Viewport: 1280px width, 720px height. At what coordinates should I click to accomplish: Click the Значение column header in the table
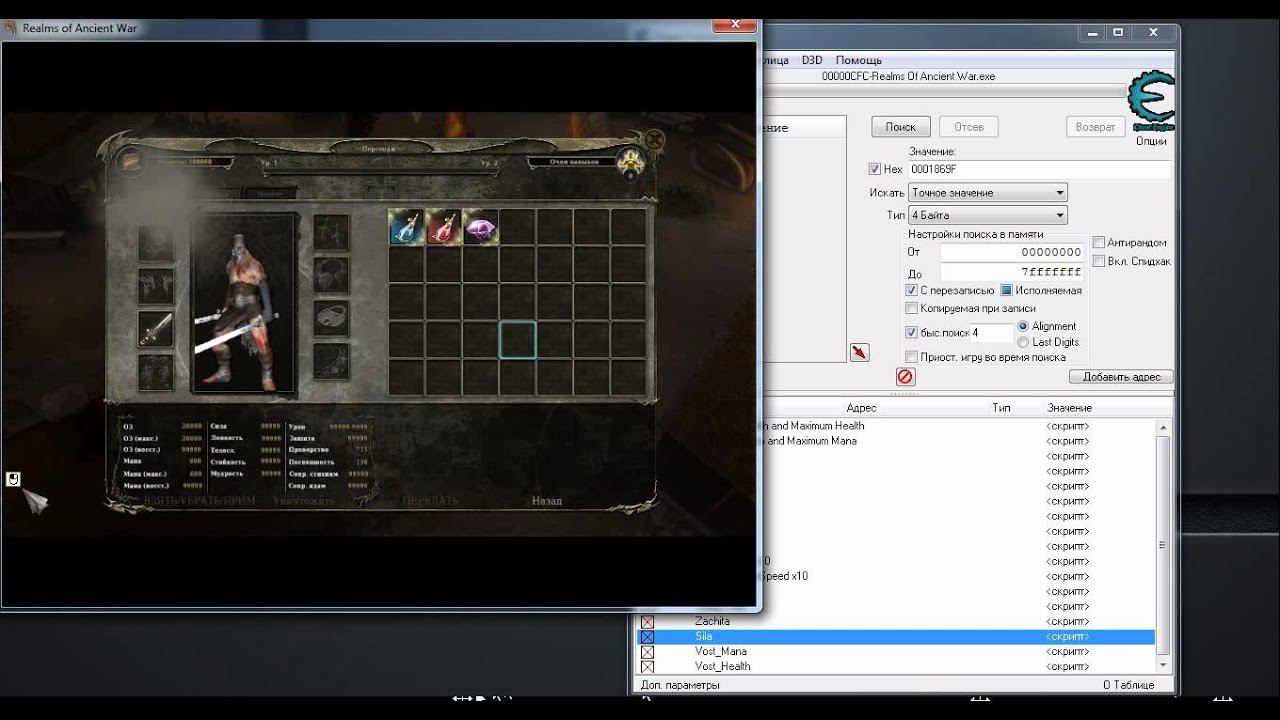coord(1069,408)
